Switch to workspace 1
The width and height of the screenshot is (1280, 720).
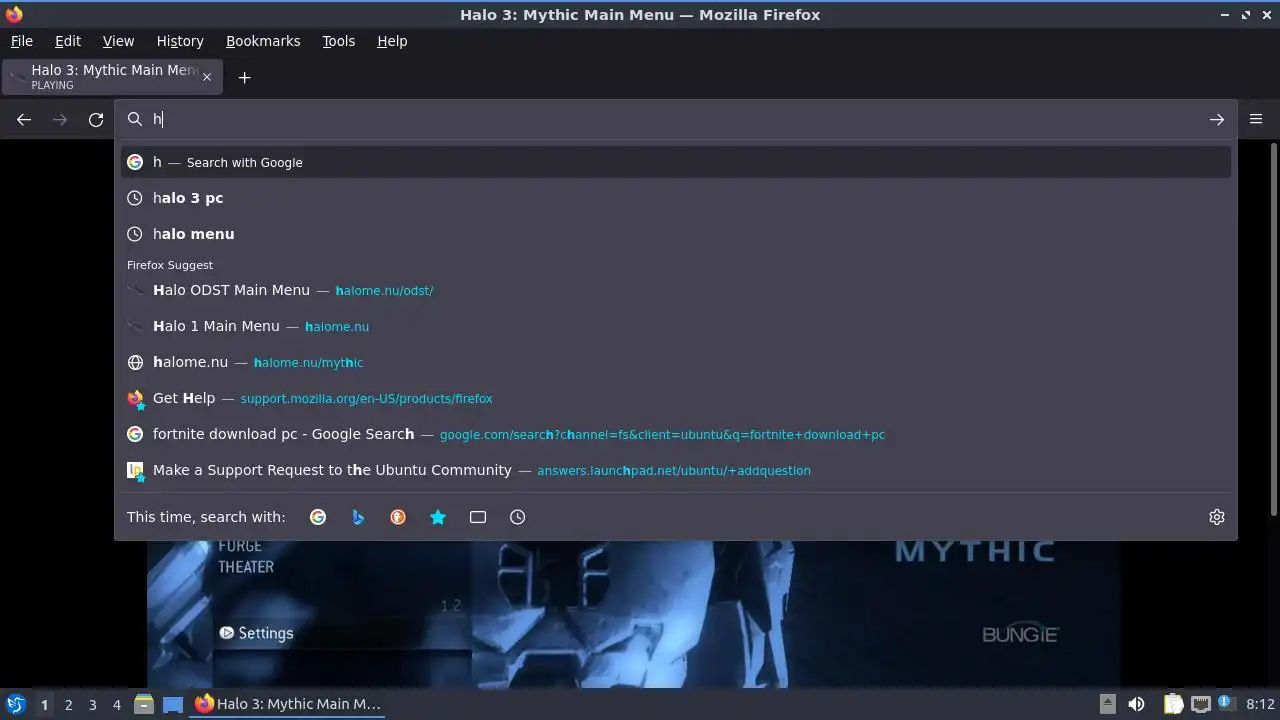pos(44,704)
